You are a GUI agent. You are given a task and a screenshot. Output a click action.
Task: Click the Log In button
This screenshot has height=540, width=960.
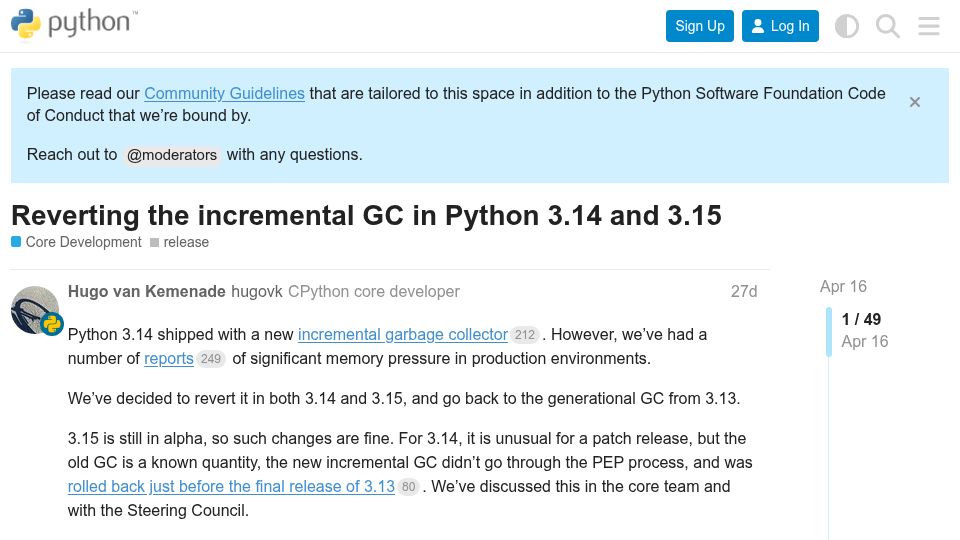[x=780, y=26]
